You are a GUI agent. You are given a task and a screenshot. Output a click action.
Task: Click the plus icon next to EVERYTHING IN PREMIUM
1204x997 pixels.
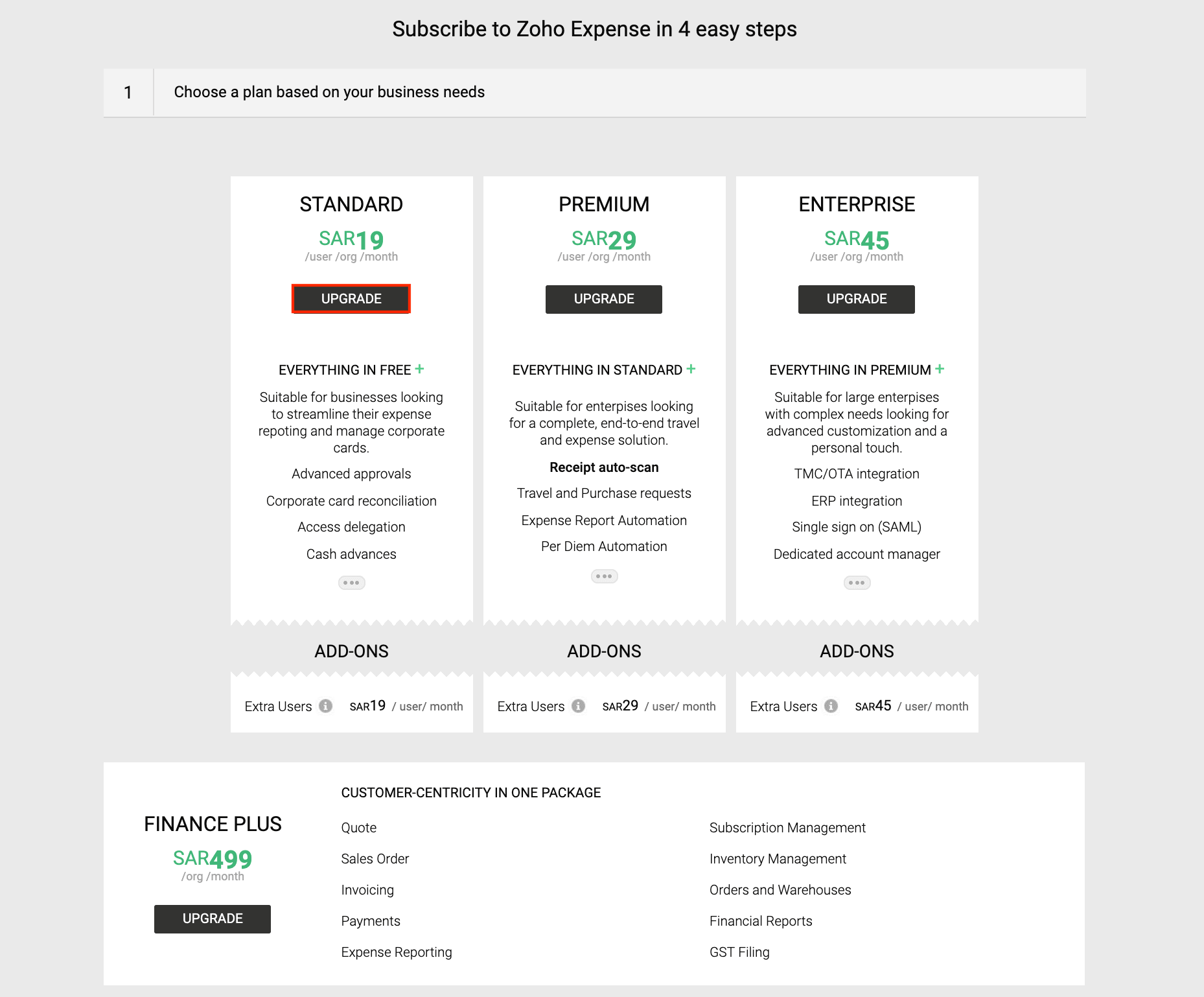(940, 369)
